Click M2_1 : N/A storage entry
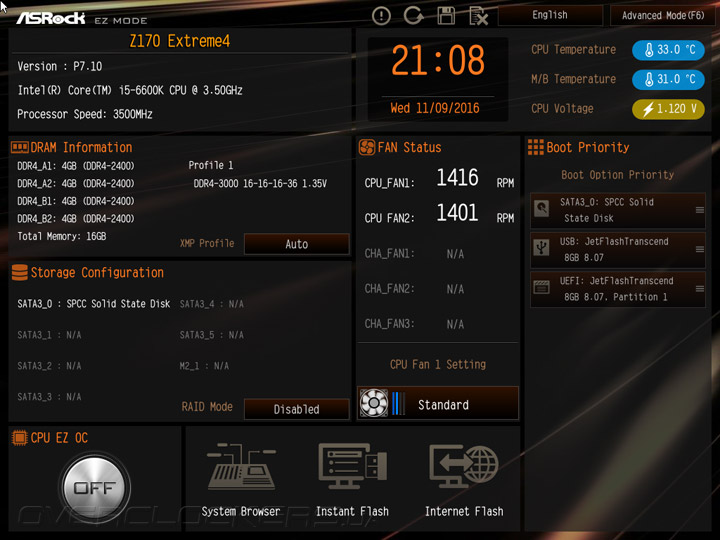Image resolution: width=720 pixels, height=540 pixels. (204, 366)
